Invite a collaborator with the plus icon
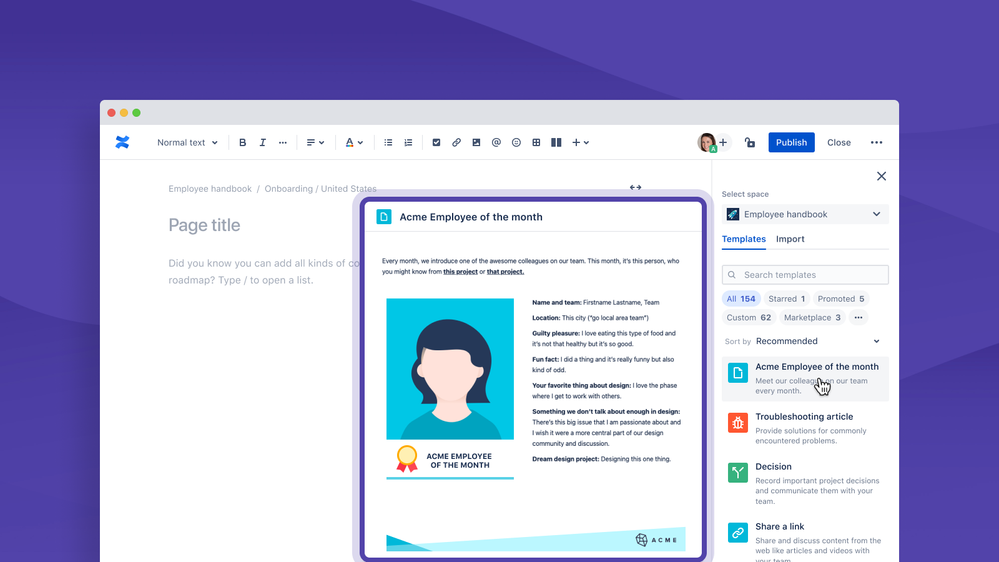The image size is (999, 562). tap(723, 143)
